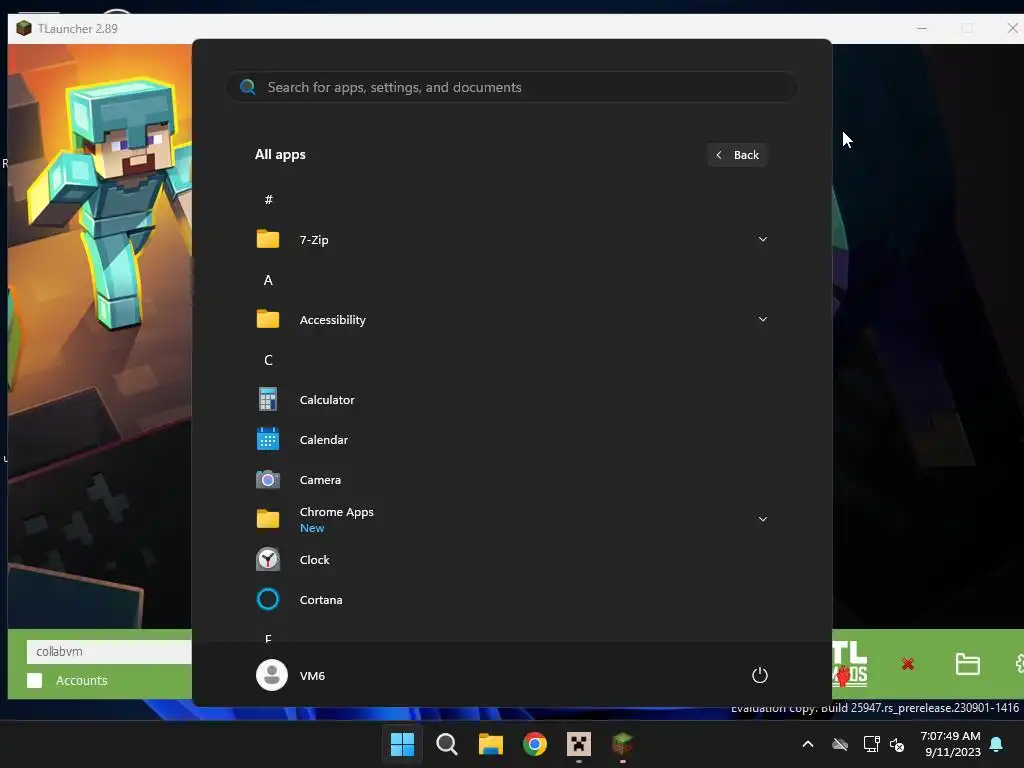Launch the Camera app
This screenshot has width=1024, height=768.
click(x=511, y=480)
